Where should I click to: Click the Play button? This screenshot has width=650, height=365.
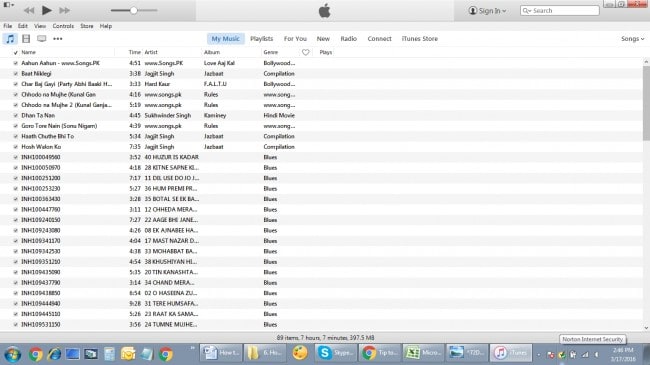click(x=47, y=10)
